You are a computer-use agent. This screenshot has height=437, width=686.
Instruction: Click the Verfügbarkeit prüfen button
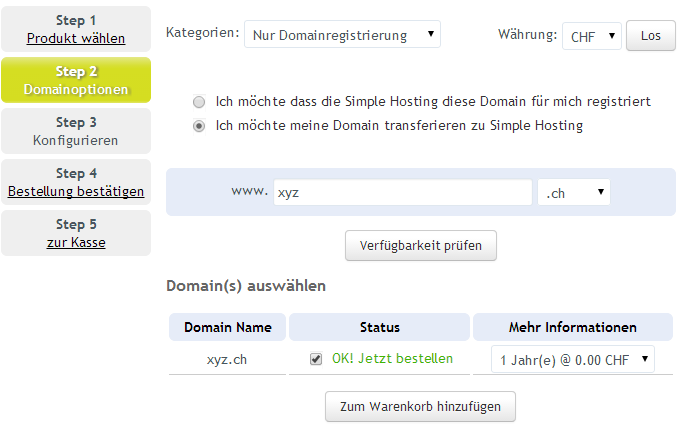coord(420,245)
